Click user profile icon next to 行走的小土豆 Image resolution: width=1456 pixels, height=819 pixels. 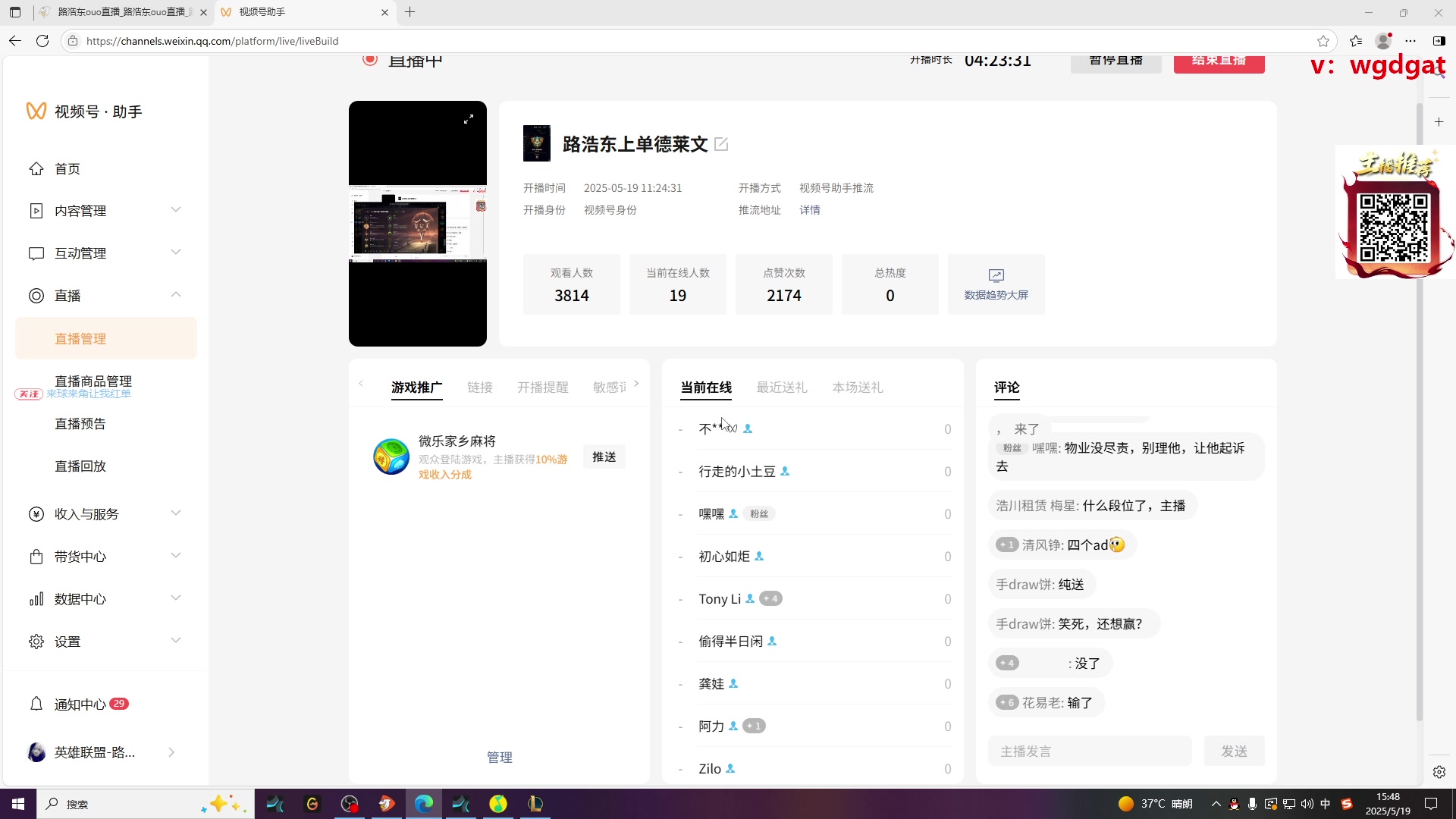[785, 472]
